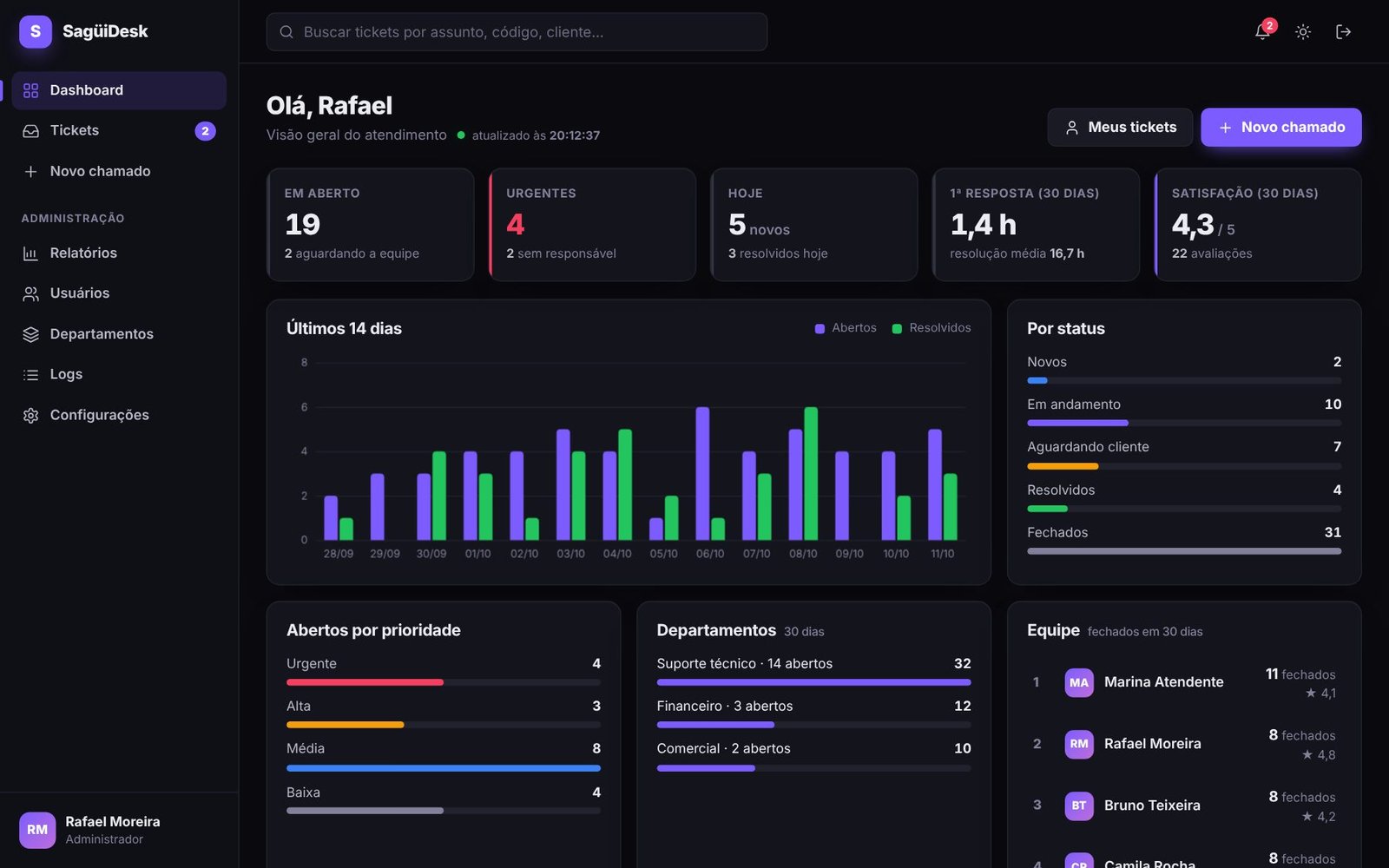Click the Em andamento progress bar
The width and height of the screenshot is (1389, 868).
tap(1184, 423)
